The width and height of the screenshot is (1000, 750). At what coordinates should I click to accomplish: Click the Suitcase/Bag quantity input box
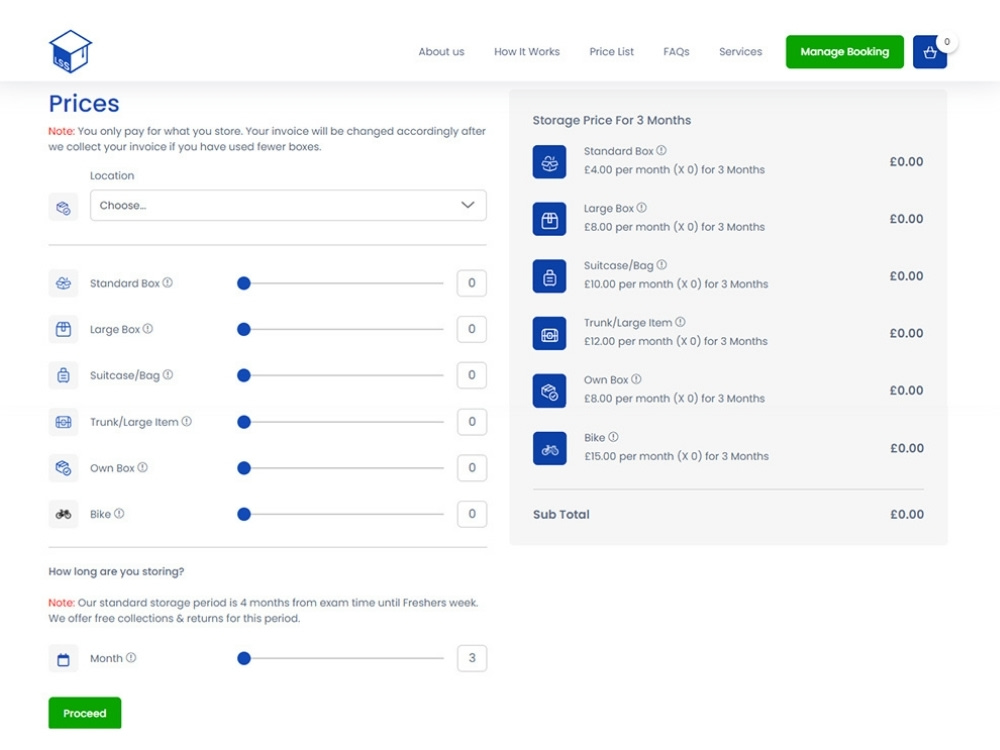pos(471,375)
